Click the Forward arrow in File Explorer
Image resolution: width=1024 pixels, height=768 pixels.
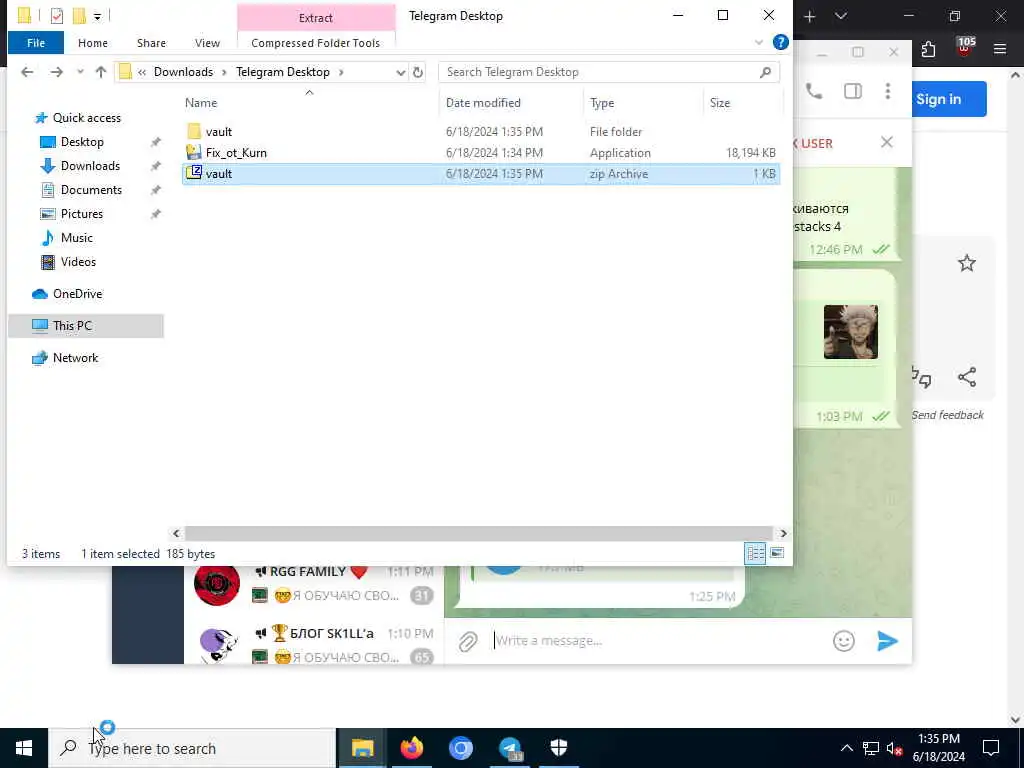point(57,72)
